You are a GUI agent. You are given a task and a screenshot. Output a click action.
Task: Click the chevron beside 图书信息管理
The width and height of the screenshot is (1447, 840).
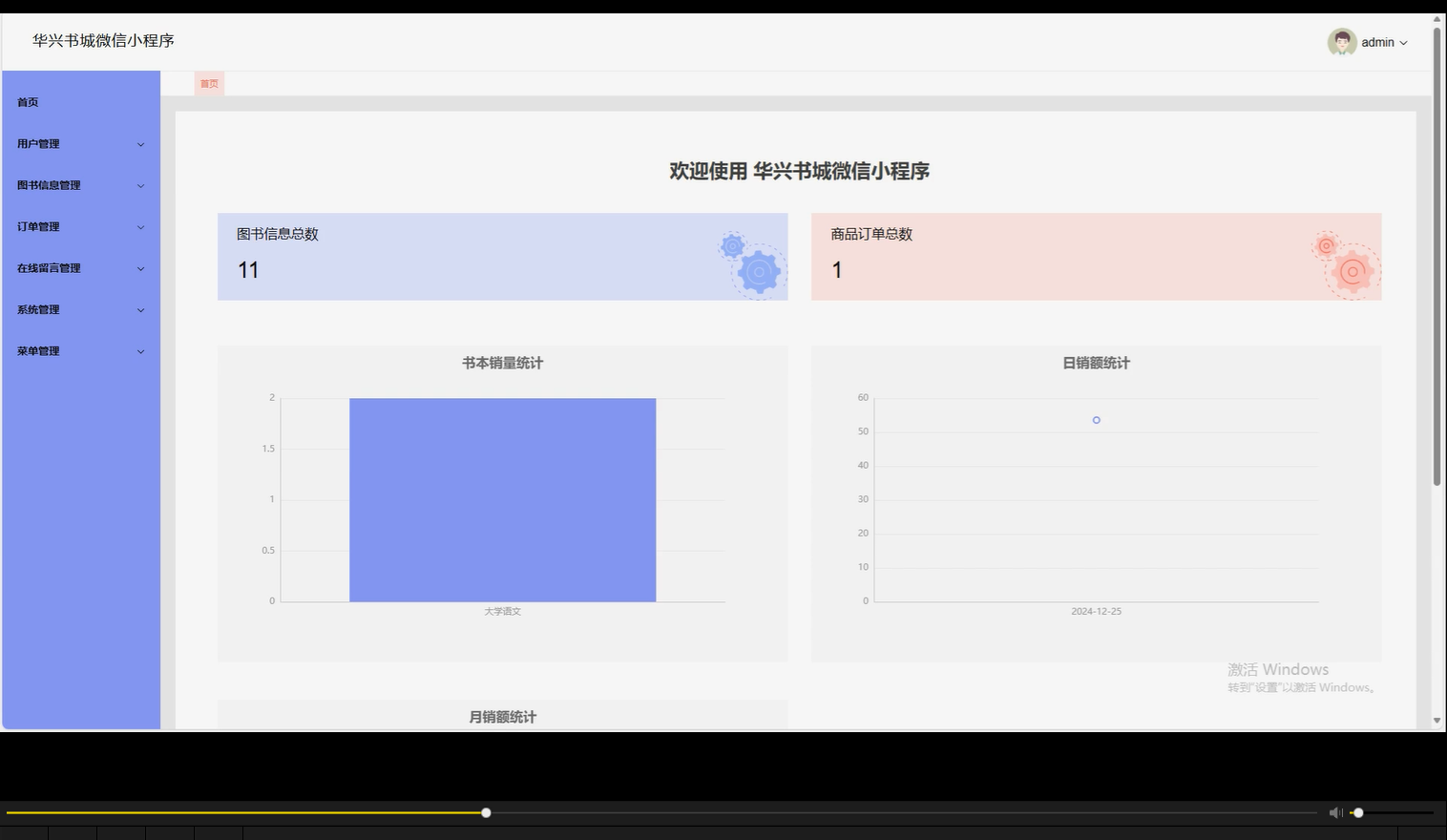(x=140, y=186)
